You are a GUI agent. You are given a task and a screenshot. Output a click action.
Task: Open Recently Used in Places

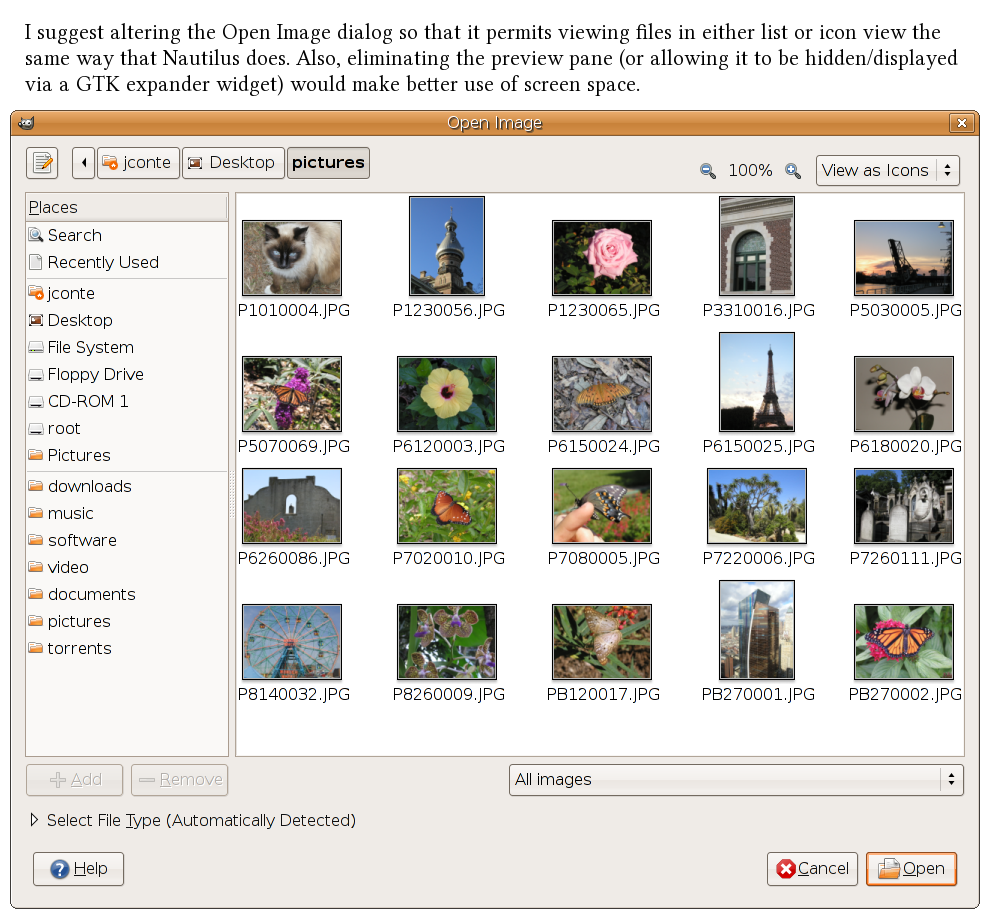click(x=102, y=262)
